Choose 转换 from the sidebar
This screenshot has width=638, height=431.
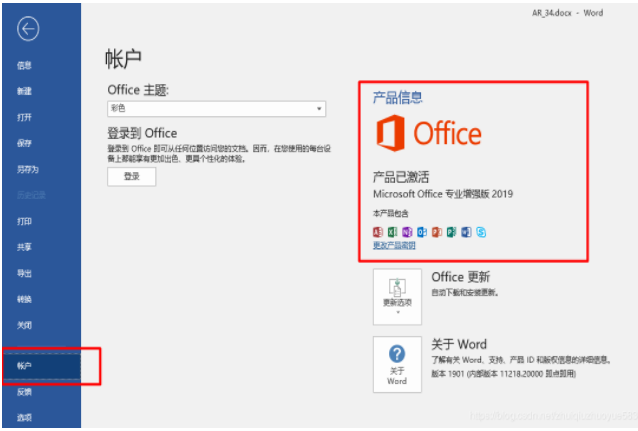(24, 299)
